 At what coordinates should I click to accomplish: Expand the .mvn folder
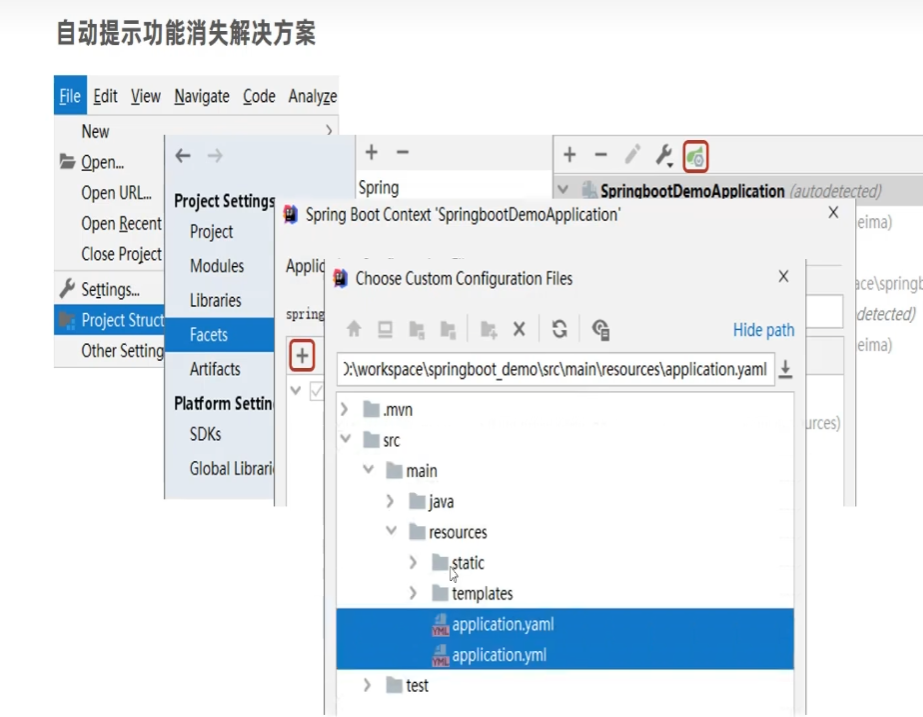(344, 409)
